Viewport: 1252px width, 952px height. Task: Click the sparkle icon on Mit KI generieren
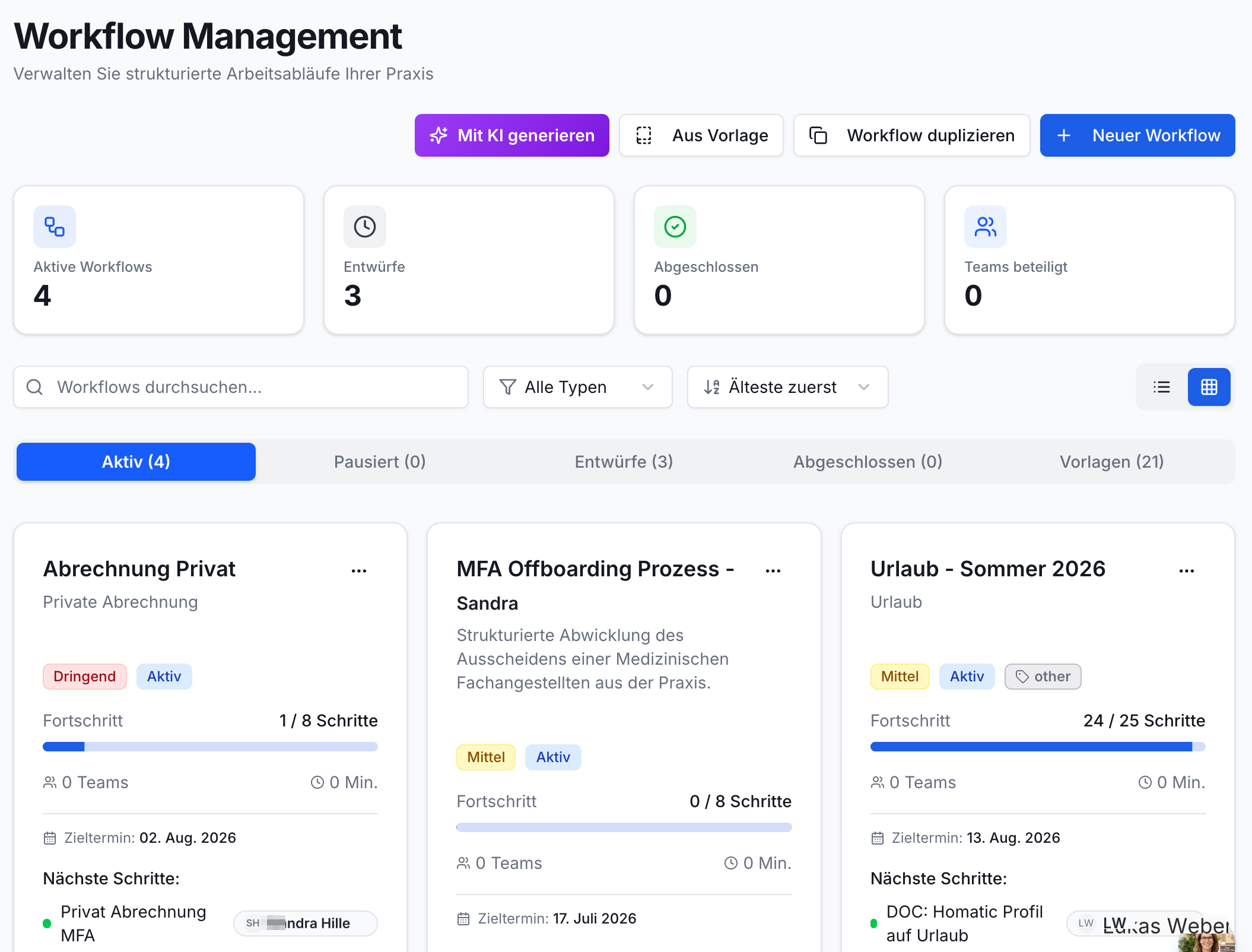coord(438,135)
